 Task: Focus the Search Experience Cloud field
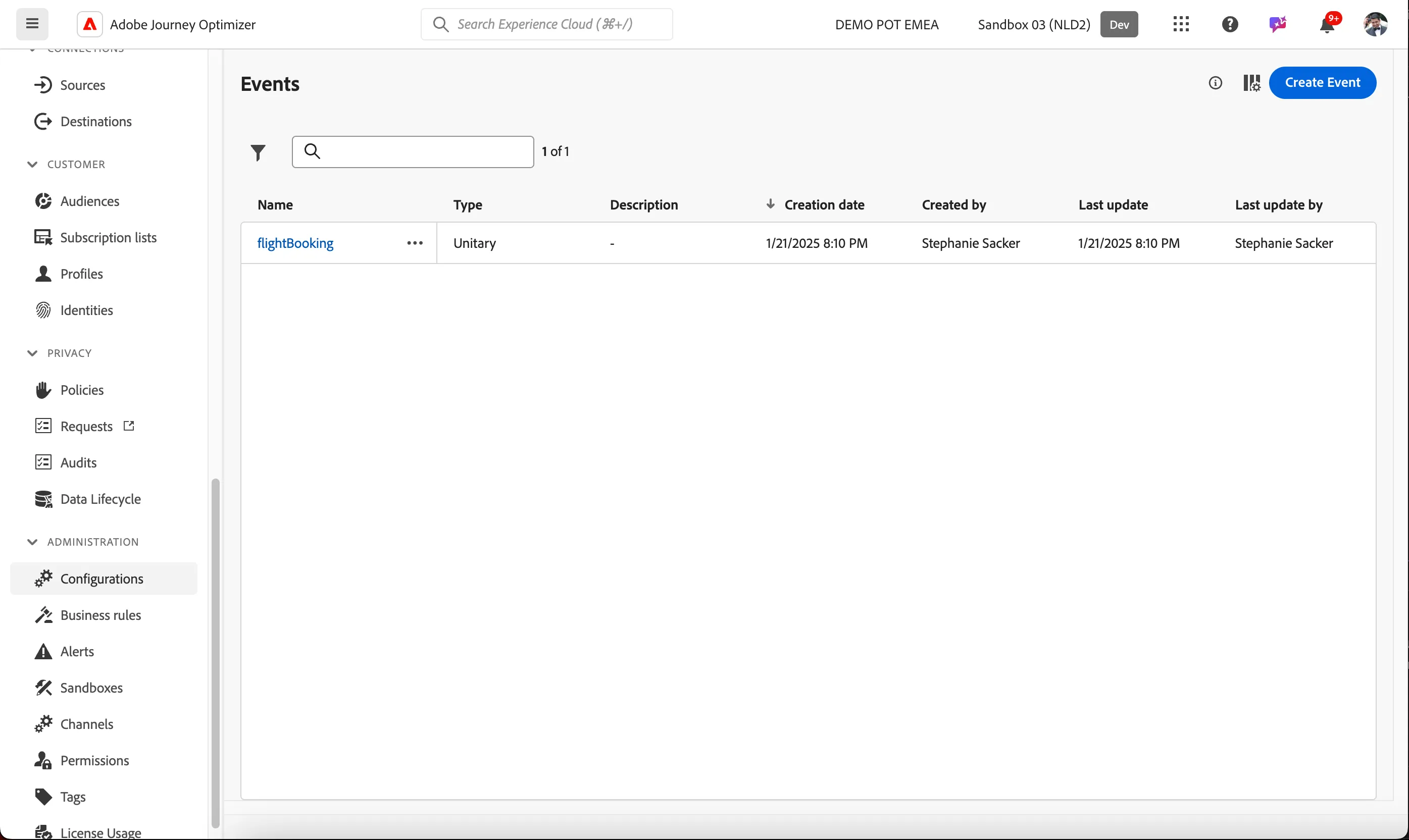[x=546, y=24]
